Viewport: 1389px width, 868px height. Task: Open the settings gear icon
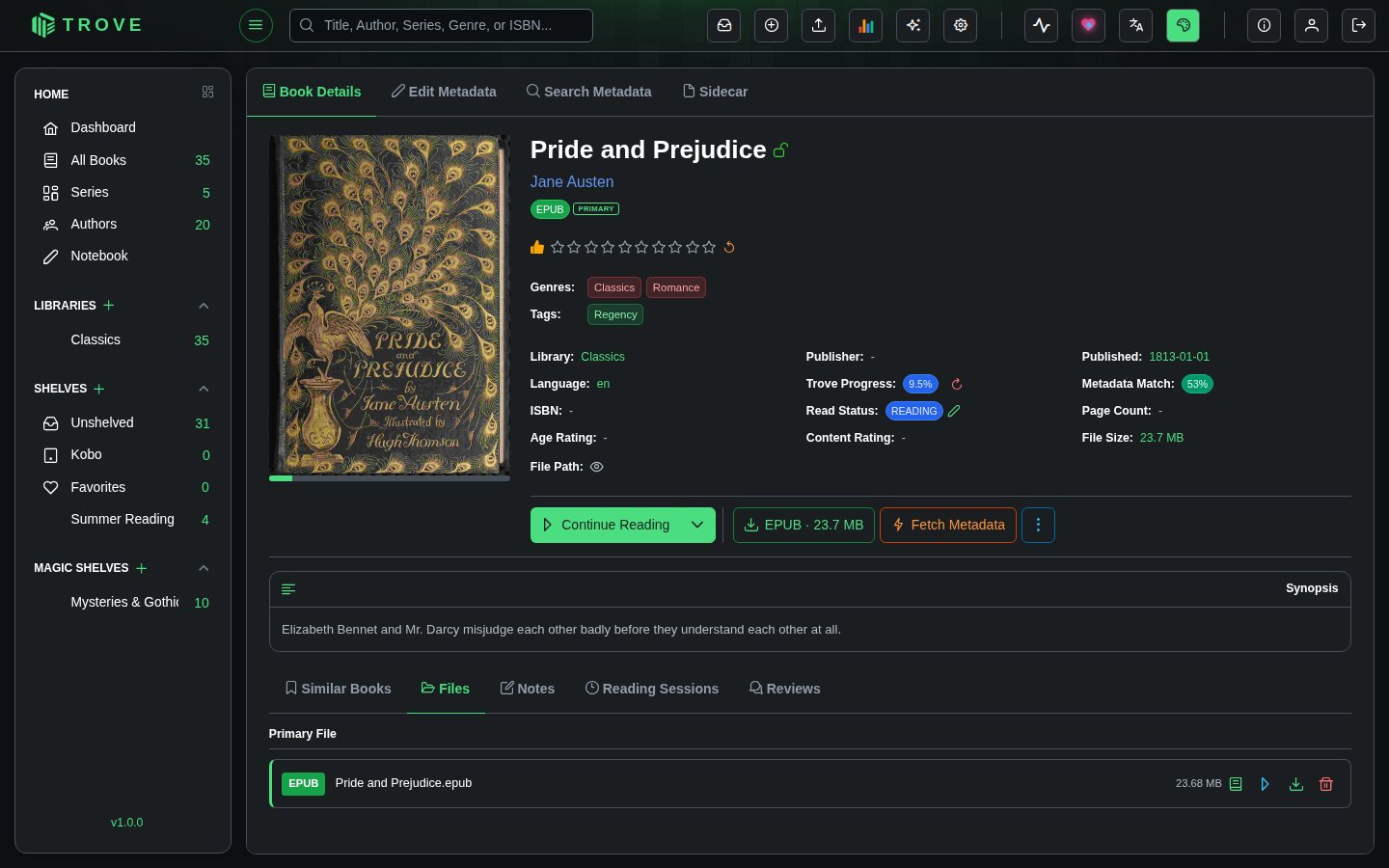(x=961, y=25)
